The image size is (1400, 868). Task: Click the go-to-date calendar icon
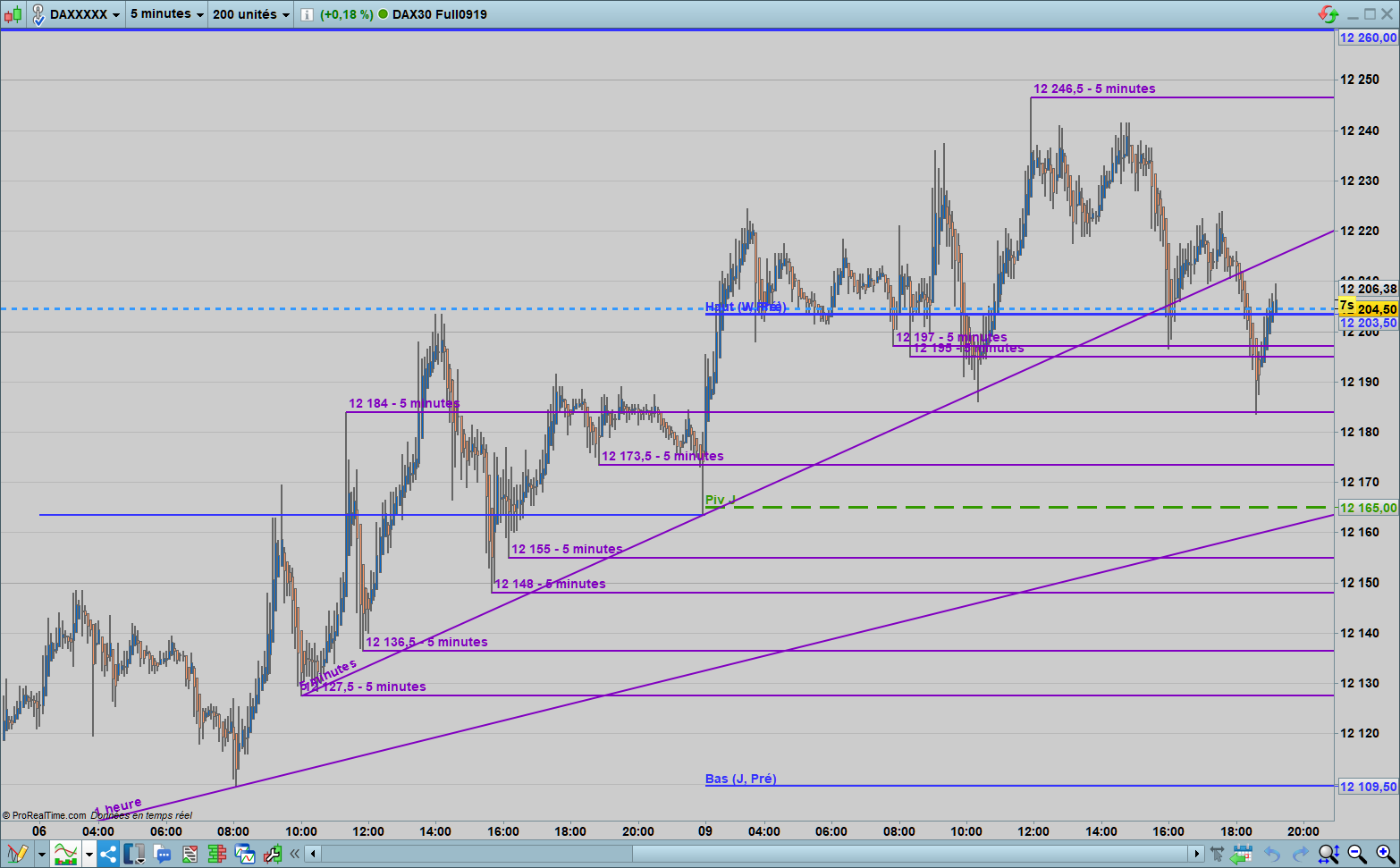[x=1241, y=854]
